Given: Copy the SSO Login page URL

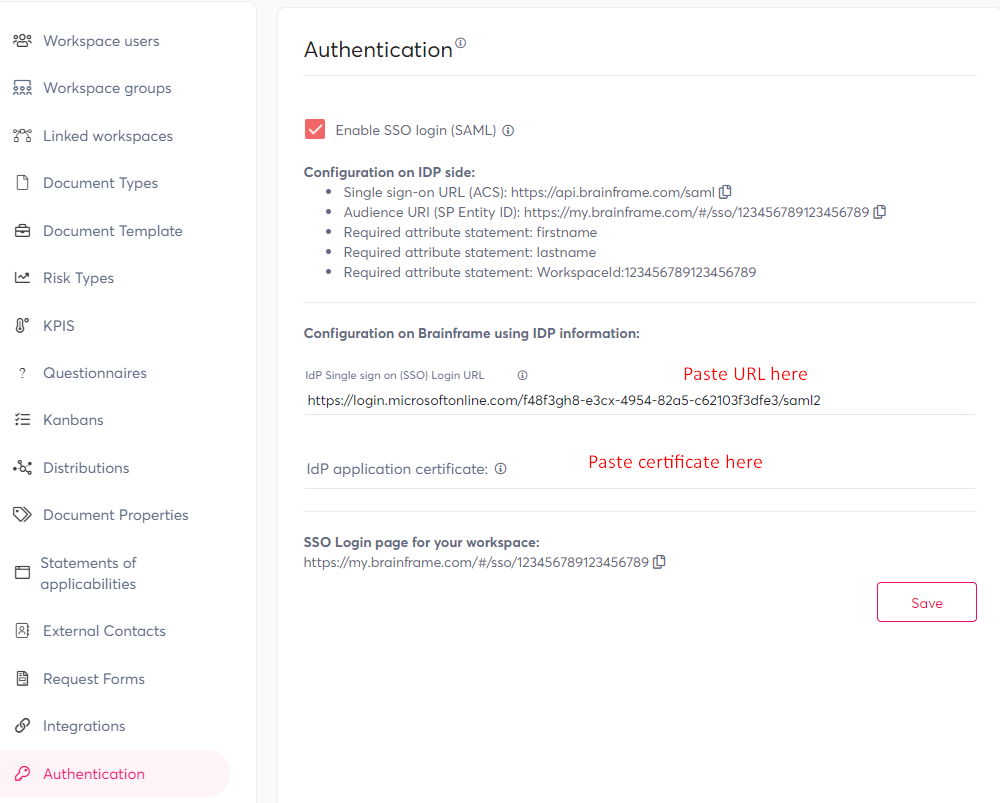Looking at the screenshot, I should click(x=659, y=562).
